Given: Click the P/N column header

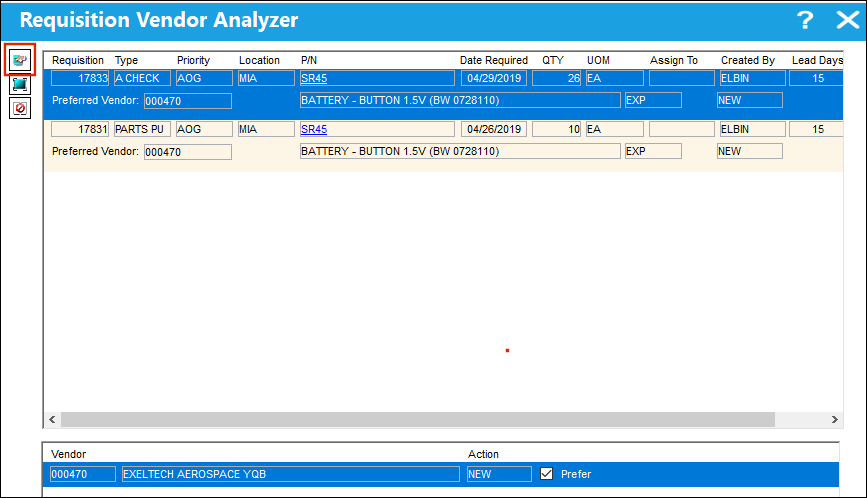Looking at the screenshot, I should point(309,60).
